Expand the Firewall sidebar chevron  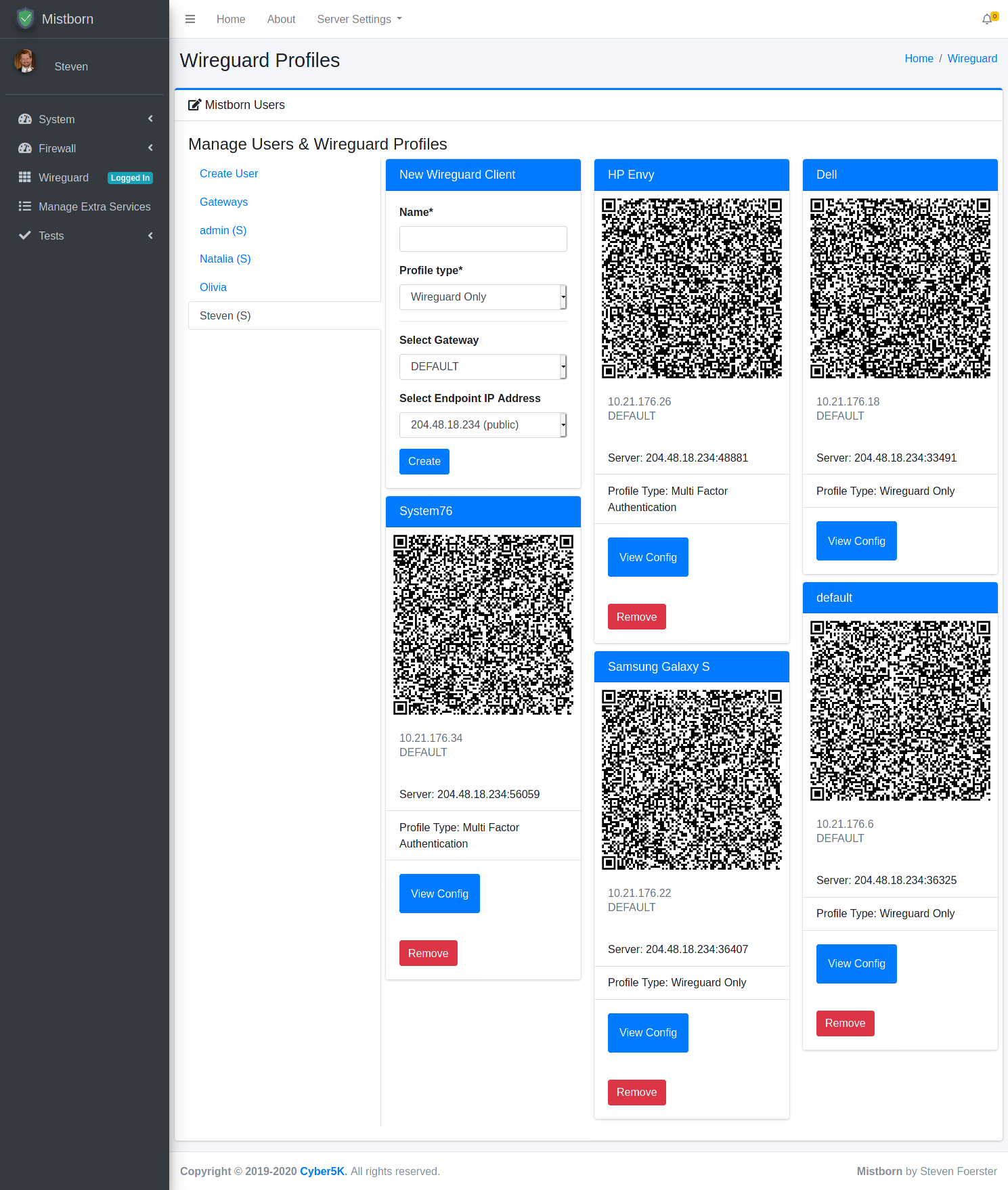150,148
